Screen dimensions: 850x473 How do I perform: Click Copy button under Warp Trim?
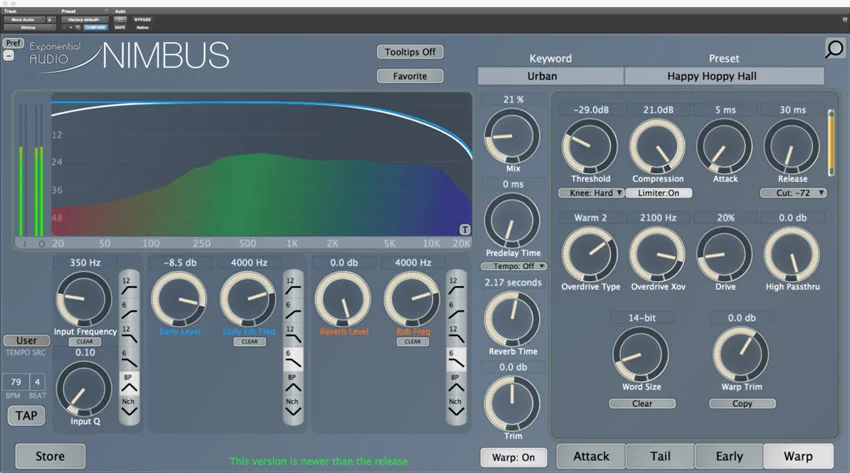(x=742, y=404)
